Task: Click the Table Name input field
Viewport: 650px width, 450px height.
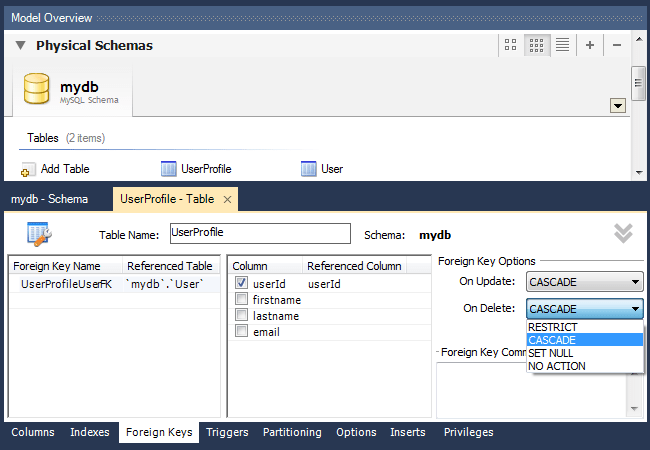Action: pyautogui.click(x=260, y=234)
